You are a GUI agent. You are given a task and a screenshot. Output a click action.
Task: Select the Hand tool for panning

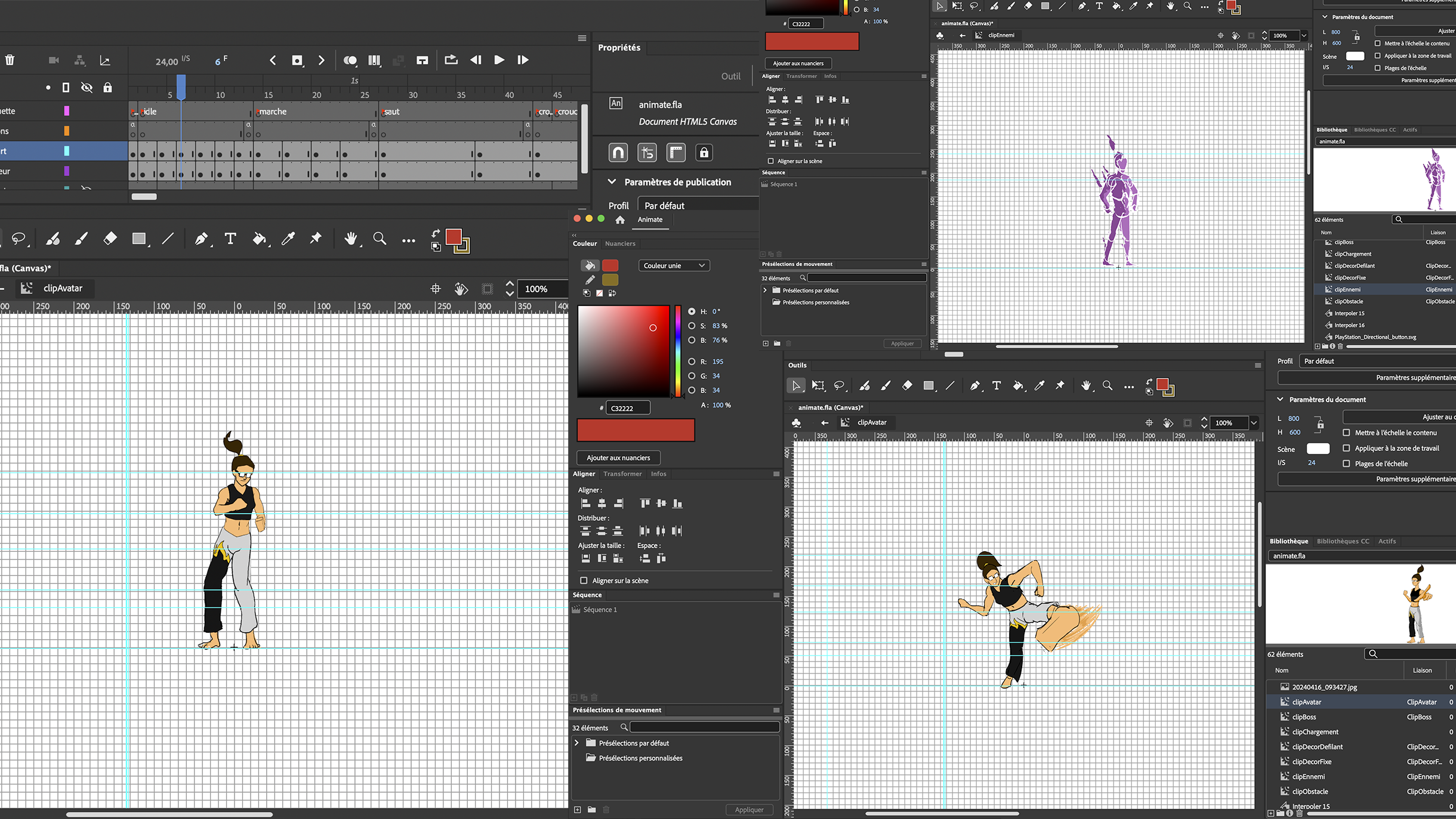point(1085,386)
